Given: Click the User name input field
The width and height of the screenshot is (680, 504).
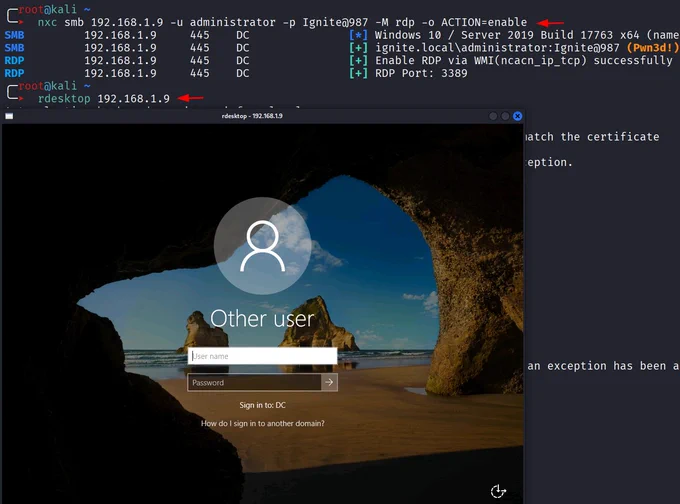Looking at the screenshot, I should point(262,356).
